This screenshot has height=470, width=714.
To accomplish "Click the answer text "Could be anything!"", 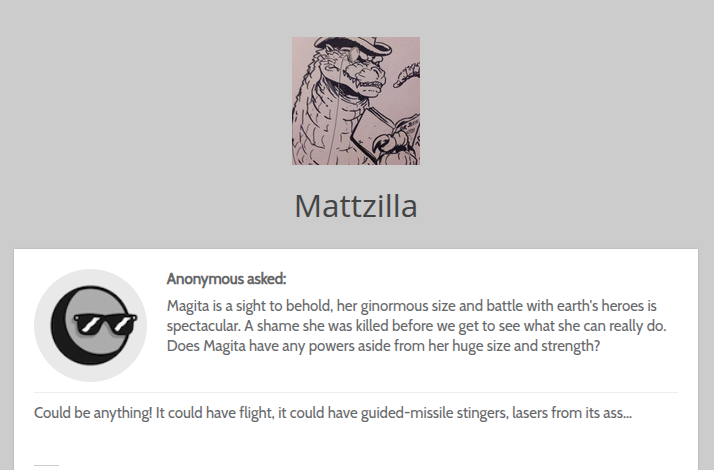I will click(x=93, y=413).
